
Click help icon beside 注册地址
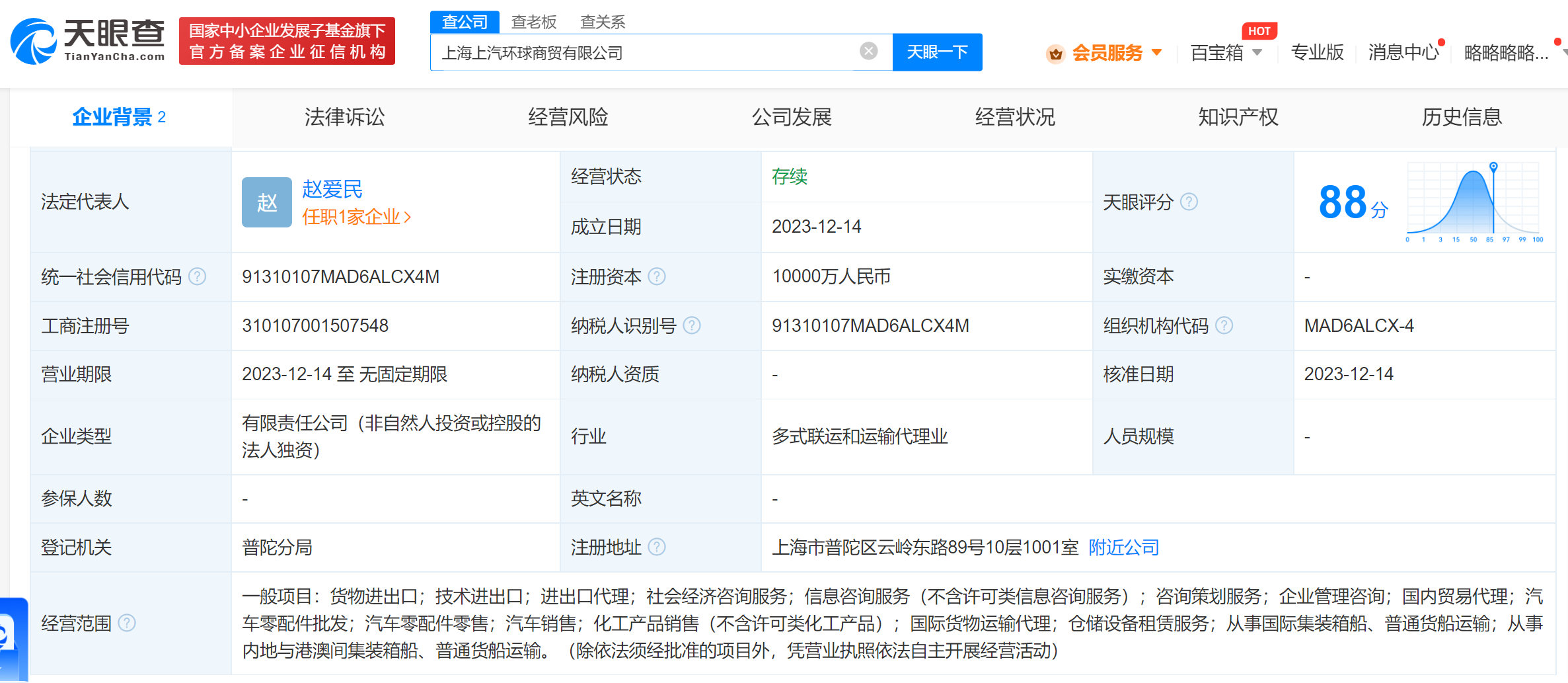657,547
